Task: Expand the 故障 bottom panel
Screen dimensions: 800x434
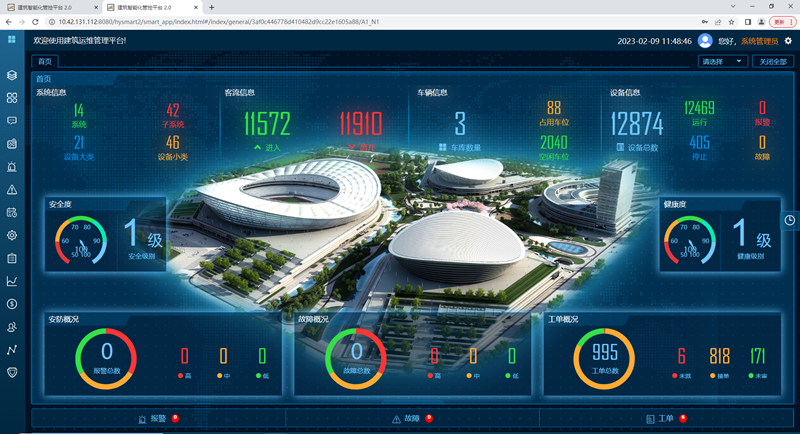Action: pos(412,418)
